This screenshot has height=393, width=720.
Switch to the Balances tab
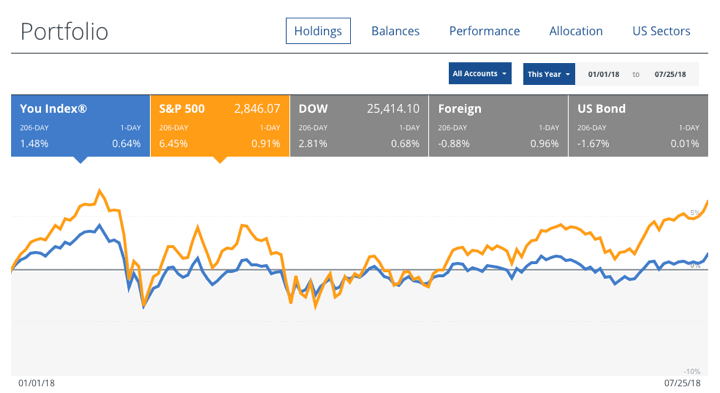[395, 31]
